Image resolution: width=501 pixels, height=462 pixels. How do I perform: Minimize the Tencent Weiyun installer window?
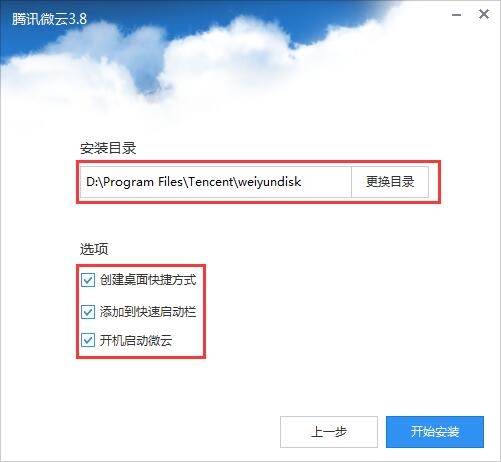point(456,15)
